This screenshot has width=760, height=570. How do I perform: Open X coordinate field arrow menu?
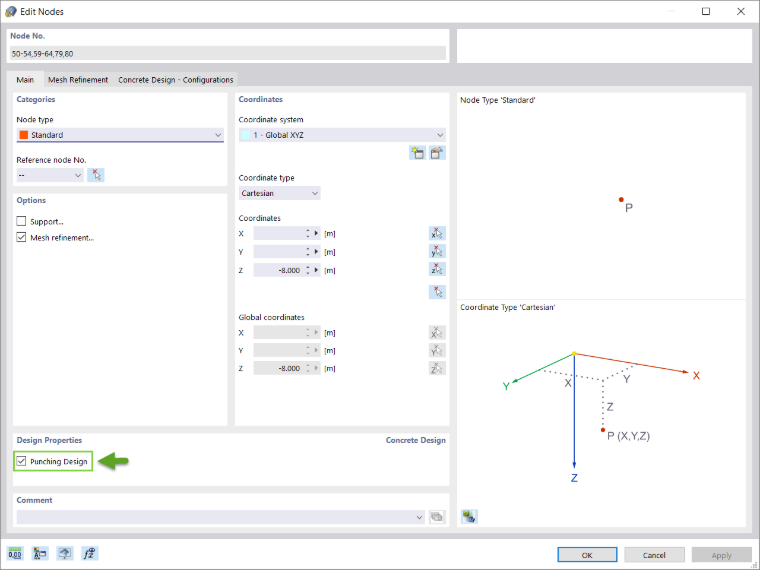(317, 233)
